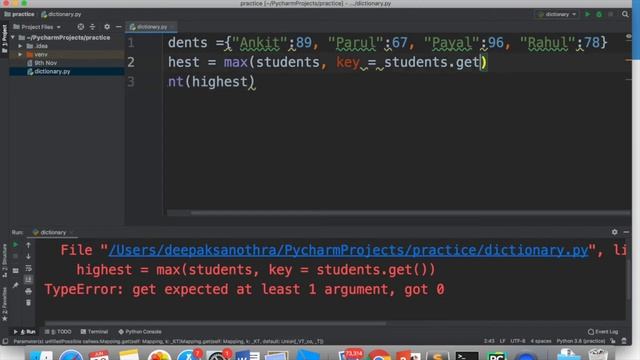Clear the console with the trash icon
Viewport: 640px width, 360px height.
click(28, 303)
